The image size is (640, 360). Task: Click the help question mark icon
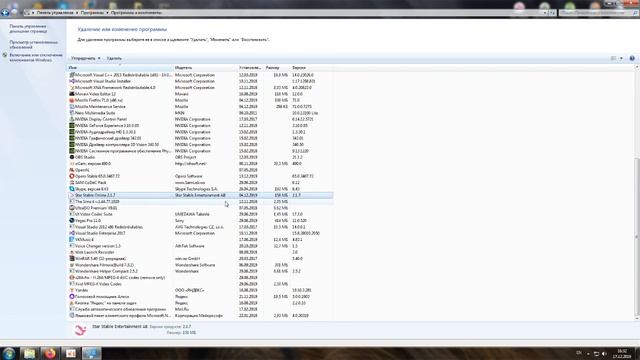632,58
